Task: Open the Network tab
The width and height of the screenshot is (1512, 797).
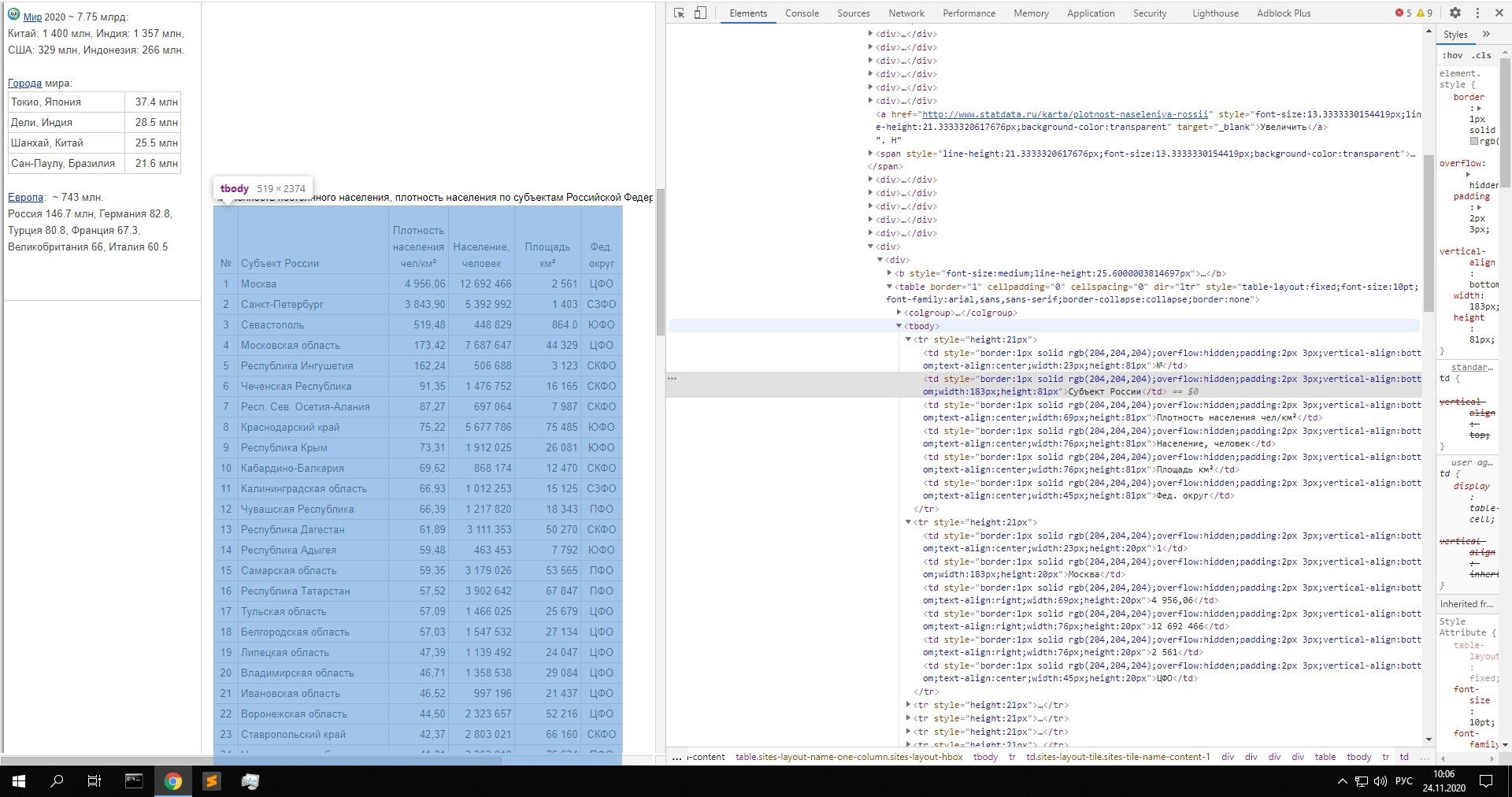Action: click(906, 13)
